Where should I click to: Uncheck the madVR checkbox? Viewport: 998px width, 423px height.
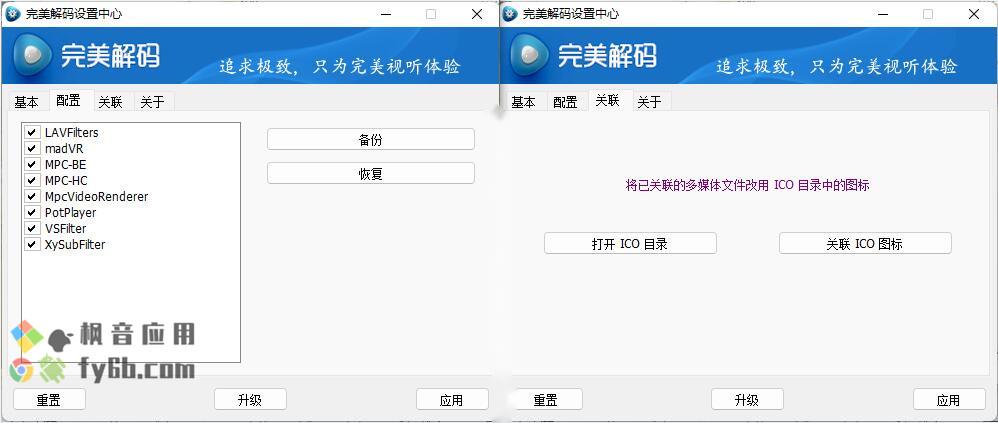32,148
